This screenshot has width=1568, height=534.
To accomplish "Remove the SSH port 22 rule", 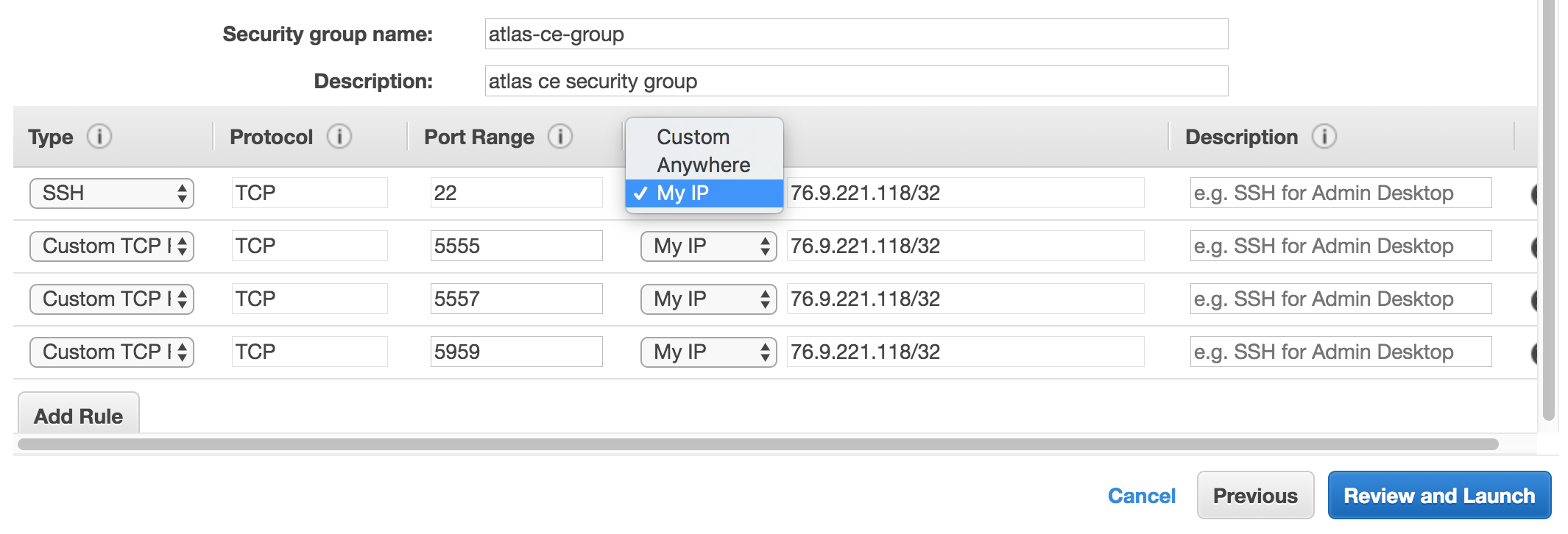I will coord(1533,194).
